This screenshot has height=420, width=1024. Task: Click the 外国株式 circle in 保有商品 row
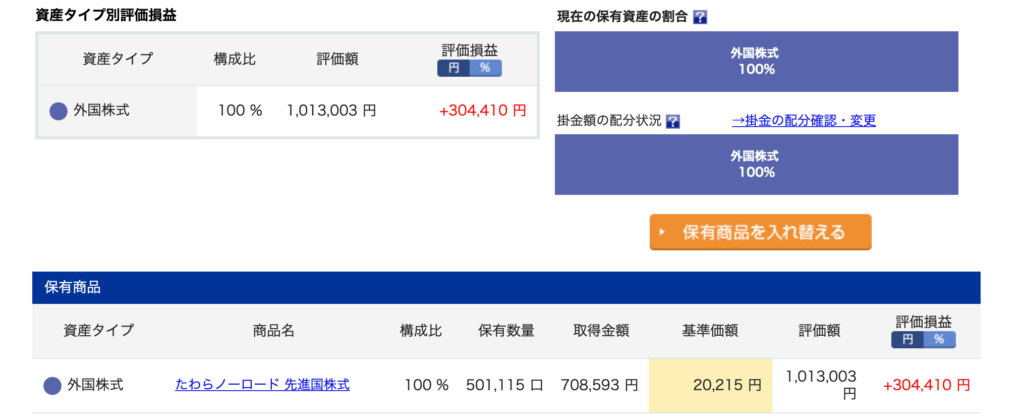52,385
